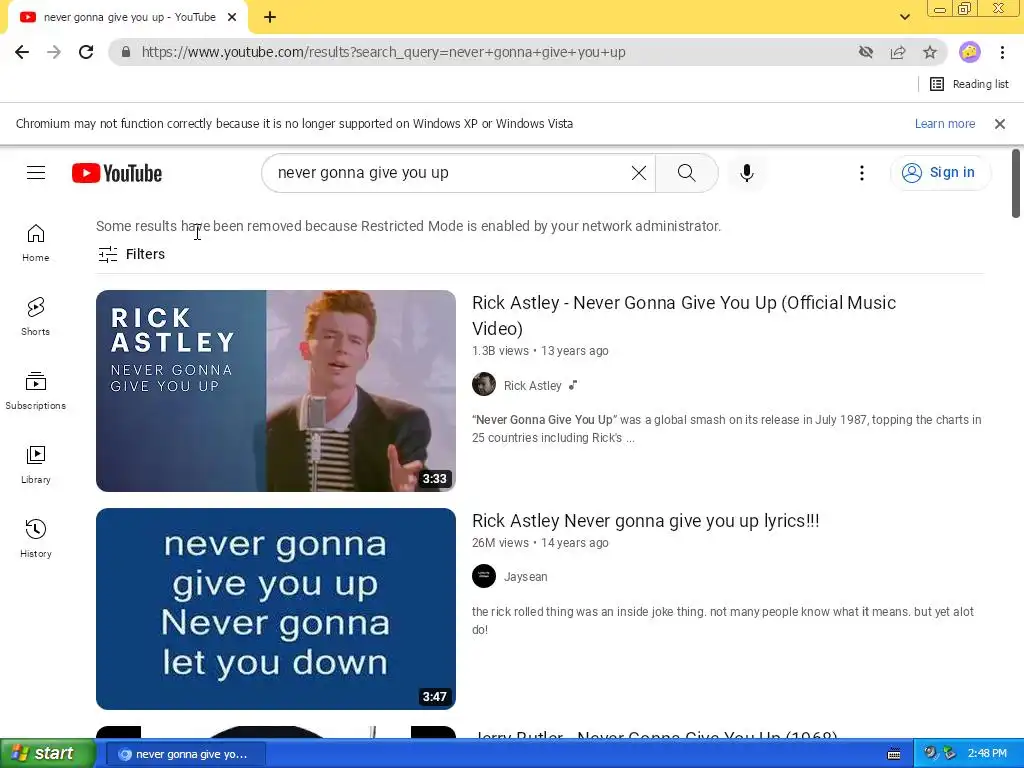
Task: Go to Home in sidebar
Action: pyautogui.click(x=36, y=243)
